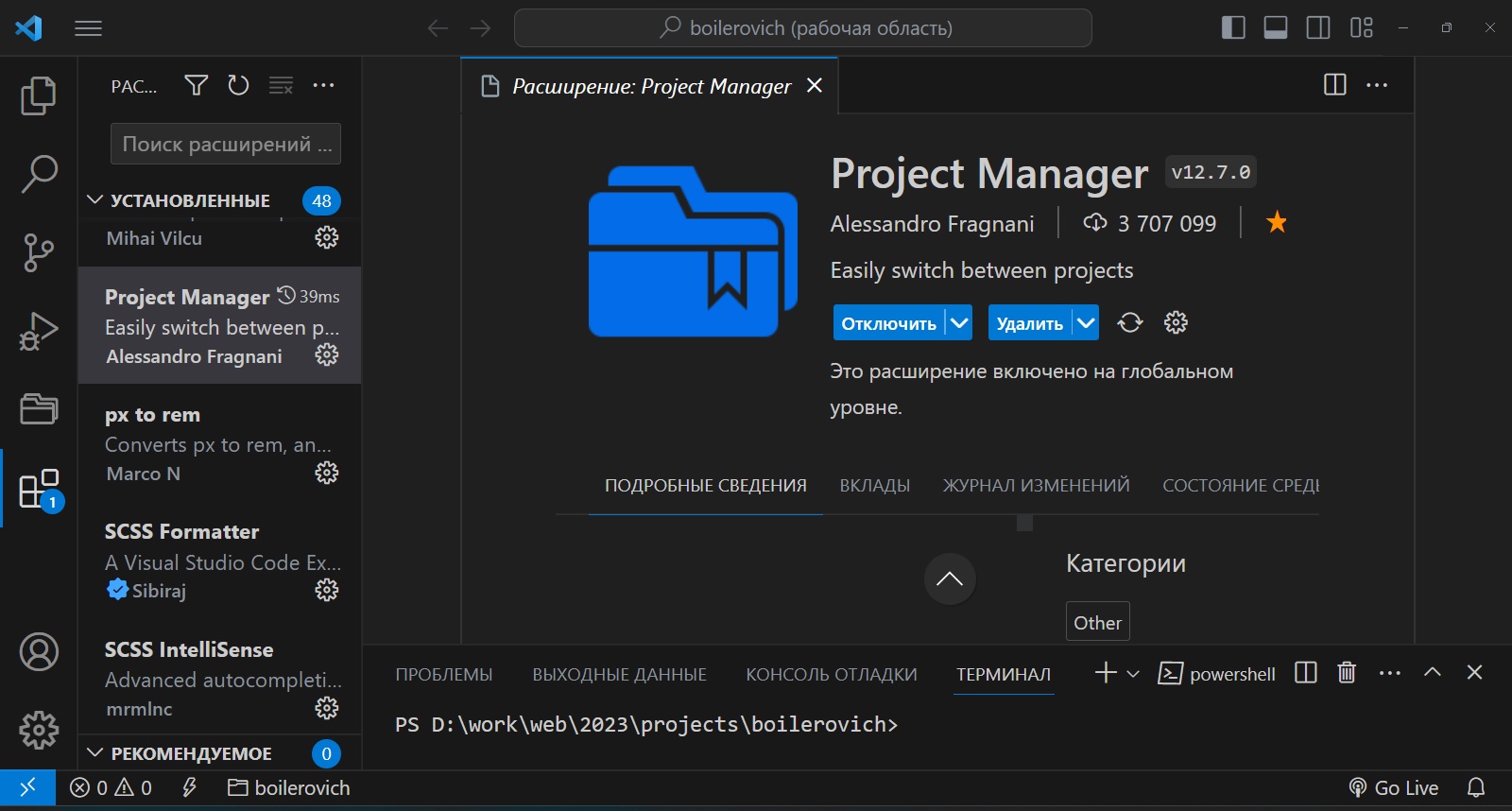Open the Explorer view in activity bar
This screenshot has height=811, width=1512.
(39, 95)
